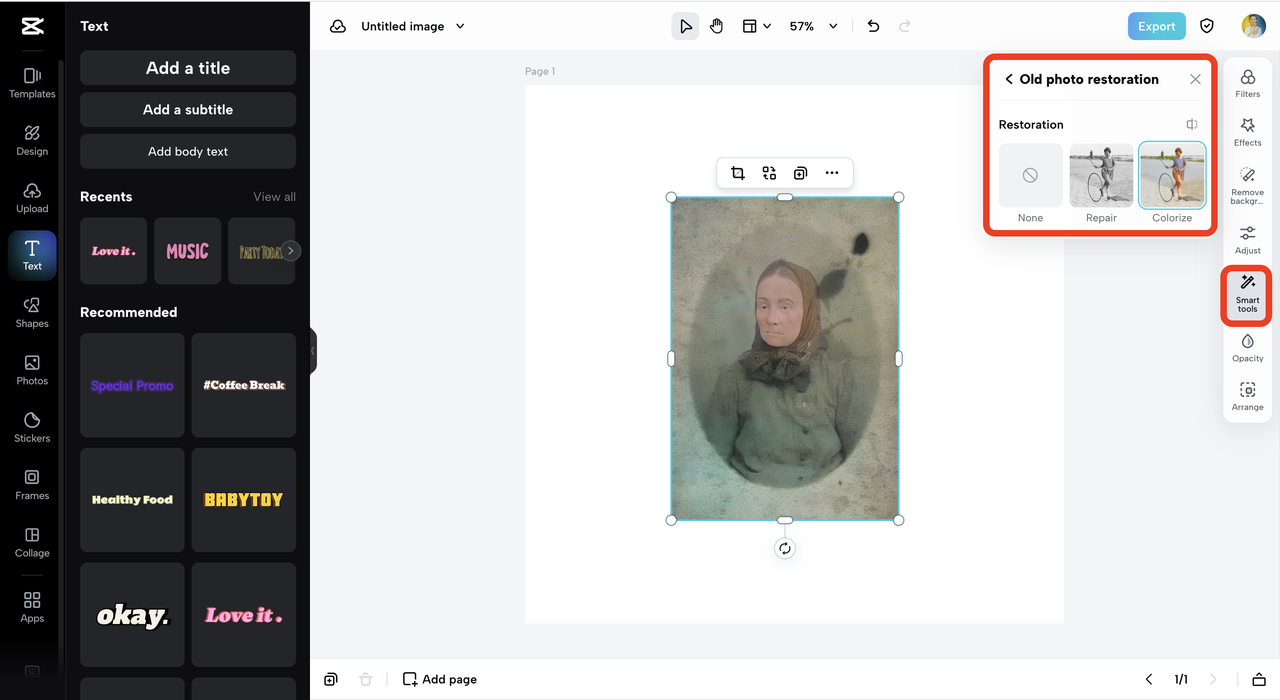Select the Text sidebar tab
This screenshot has height=700, width=1280.
[32, 255]
